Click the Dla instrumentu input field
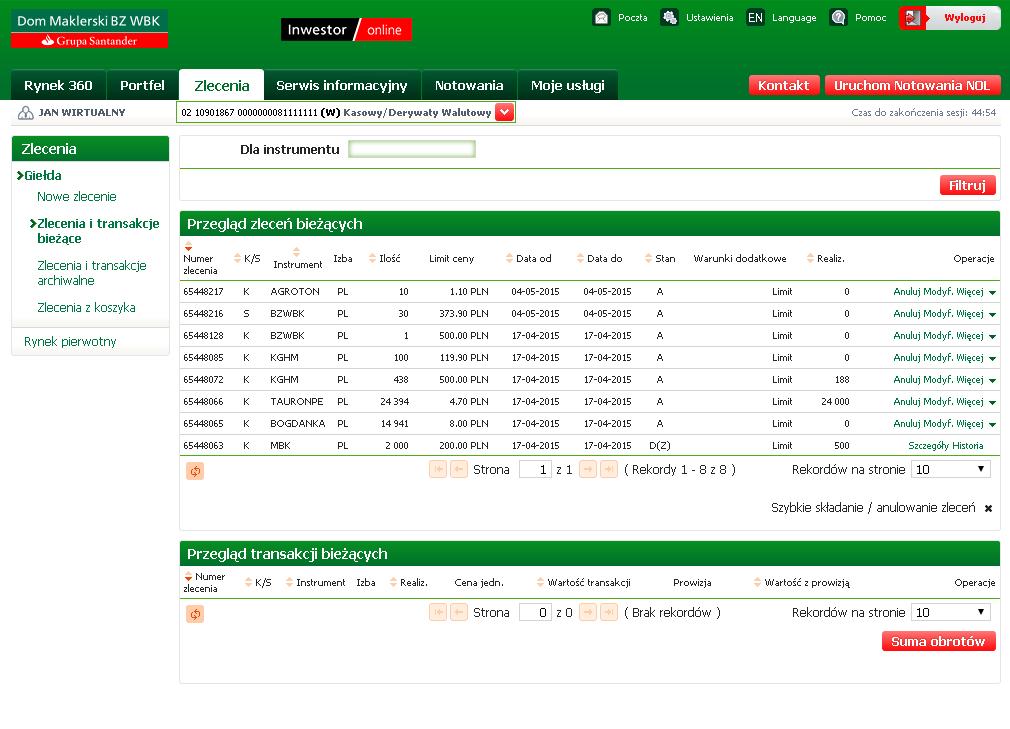The height and width of the screenshot is (729, 1010). point(412,149)
